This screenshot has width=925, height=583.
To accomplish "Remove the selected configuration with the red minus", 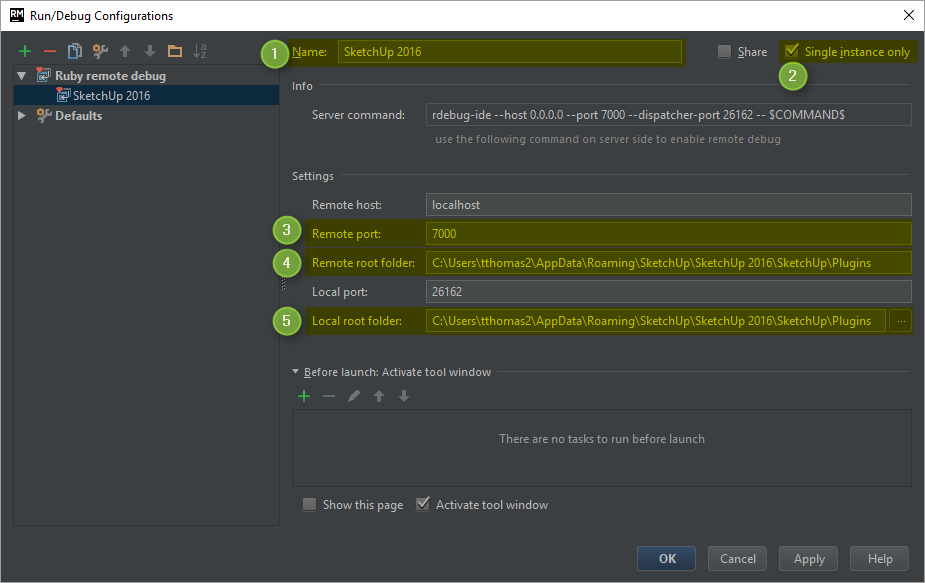I will [50, 51].
